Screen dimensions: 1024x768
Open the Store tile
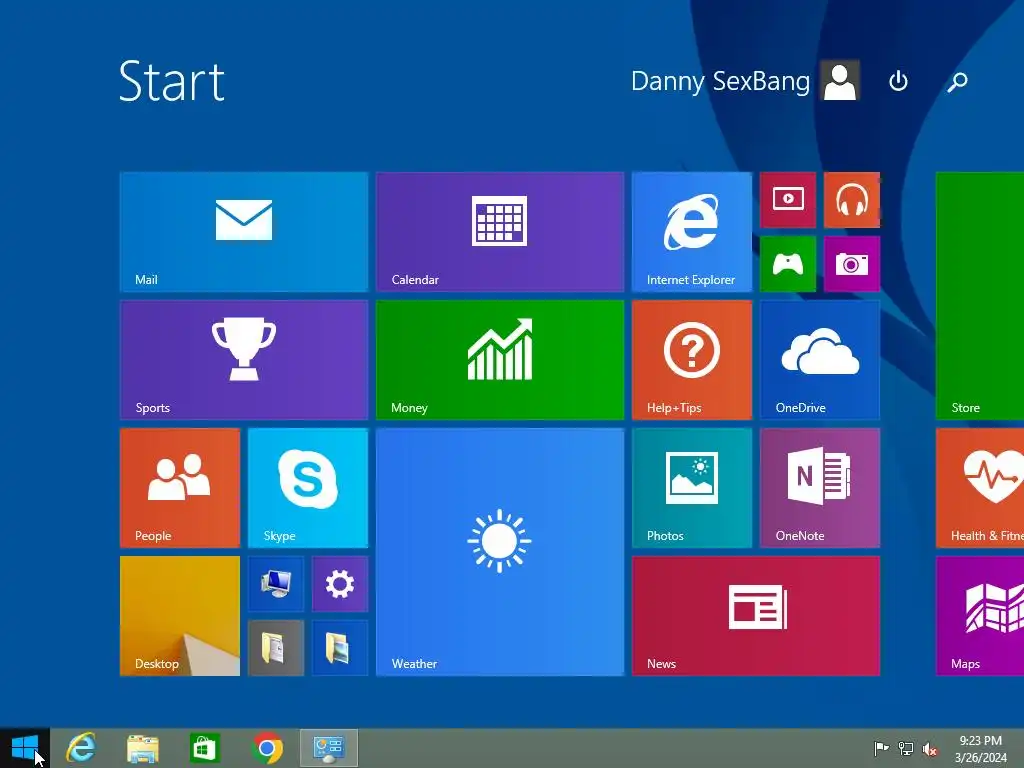click(980, 296)
